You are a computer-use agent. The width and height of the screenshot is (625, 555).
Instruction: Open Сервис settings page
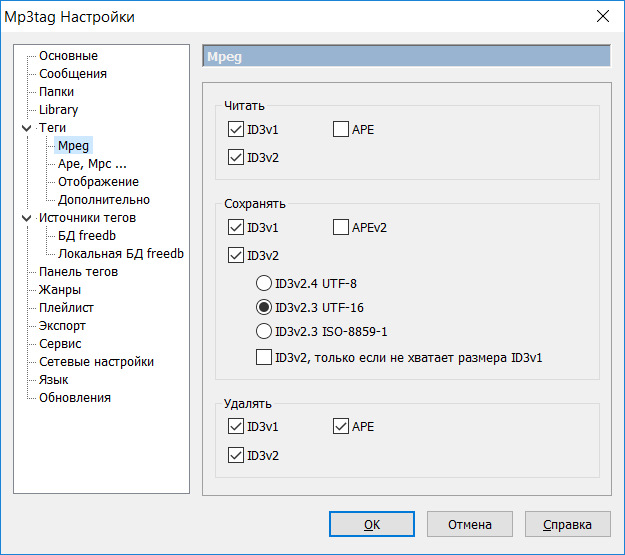pyautogui.click(x=60, y=344)
